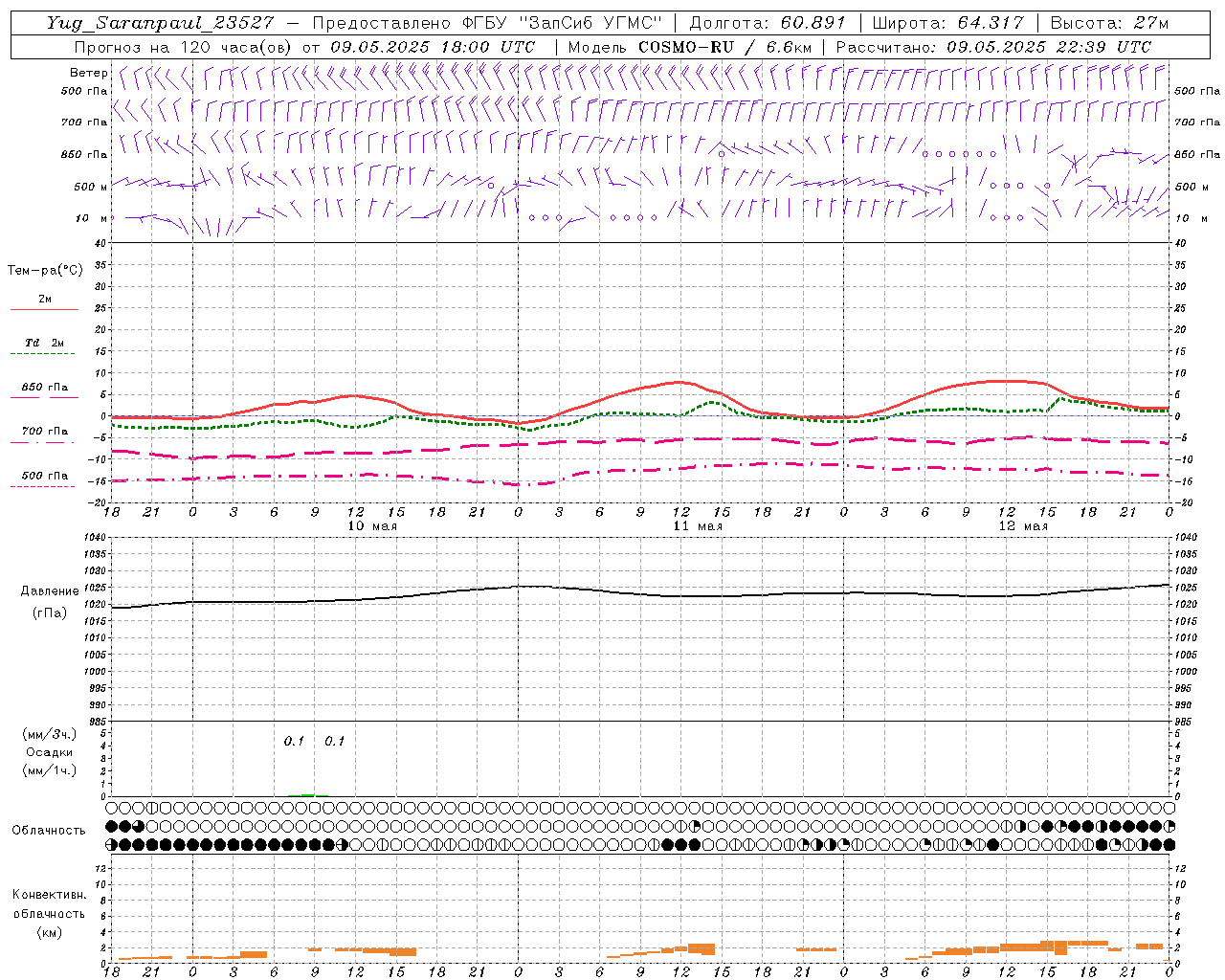This screenshot has height=980, width=1225.
Task: Click the Модель COSMO-RU / 6.6км text
Action: 690,47
